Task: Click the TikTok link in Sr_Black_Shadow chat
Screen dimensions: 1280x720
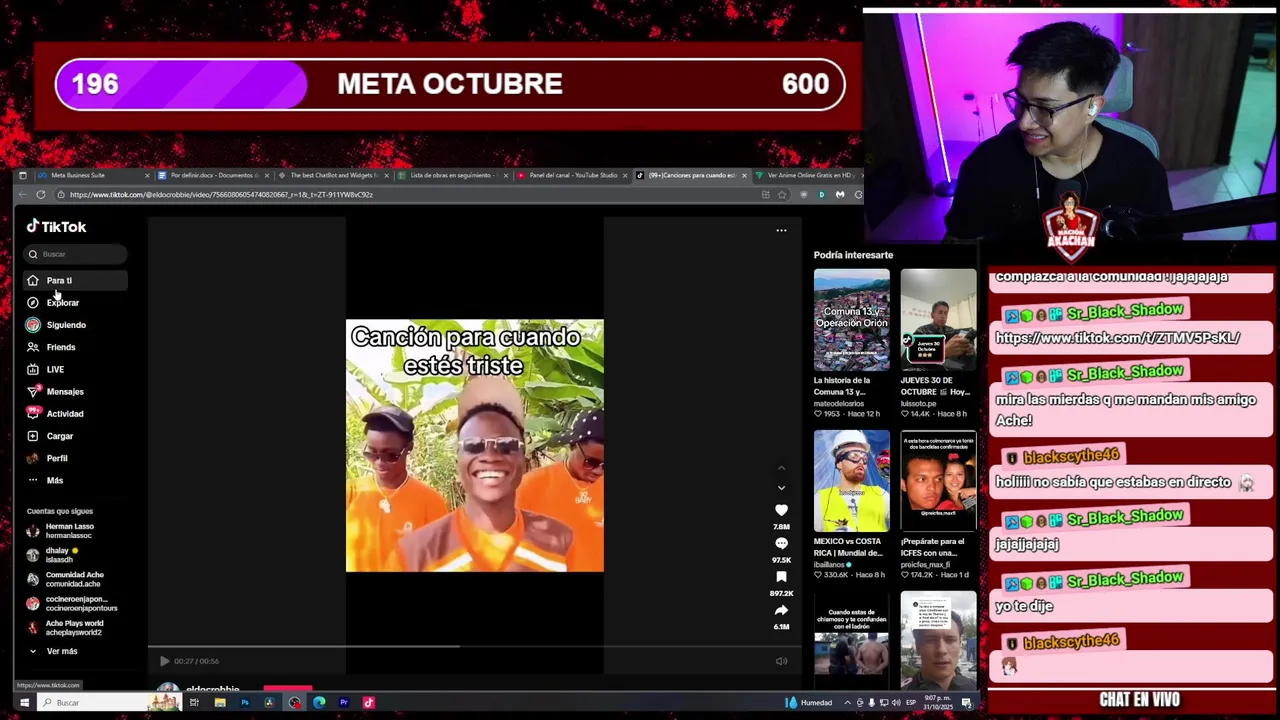Action: [x=1117, y=338]
